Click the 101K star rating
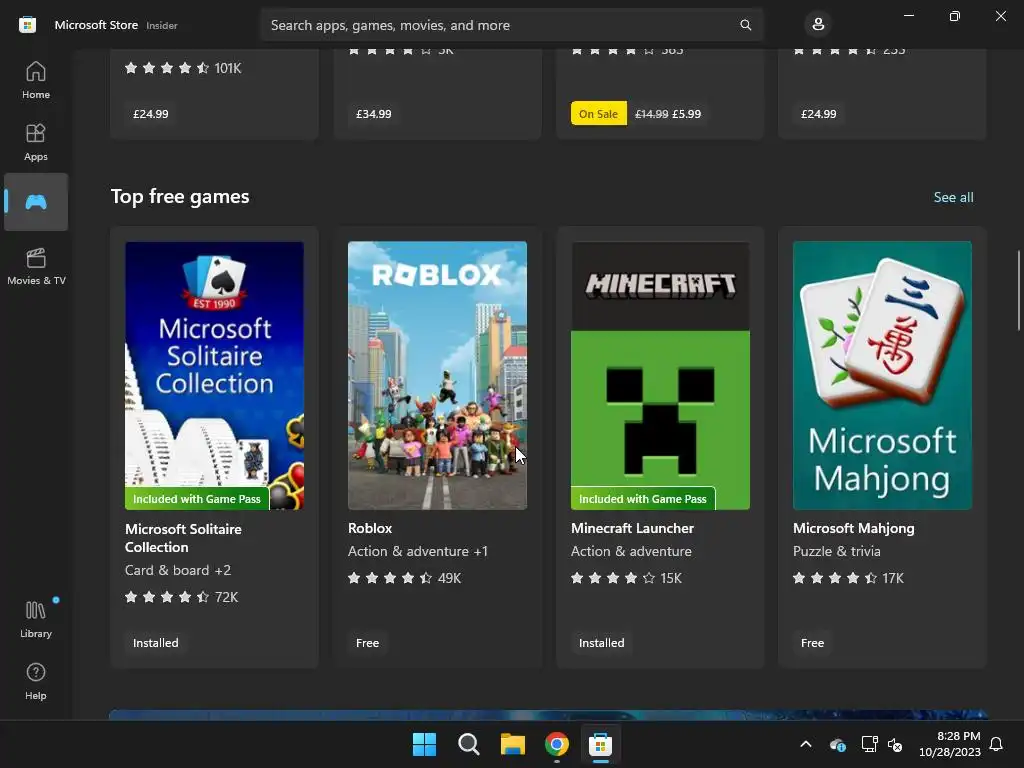 click(183, 68)
